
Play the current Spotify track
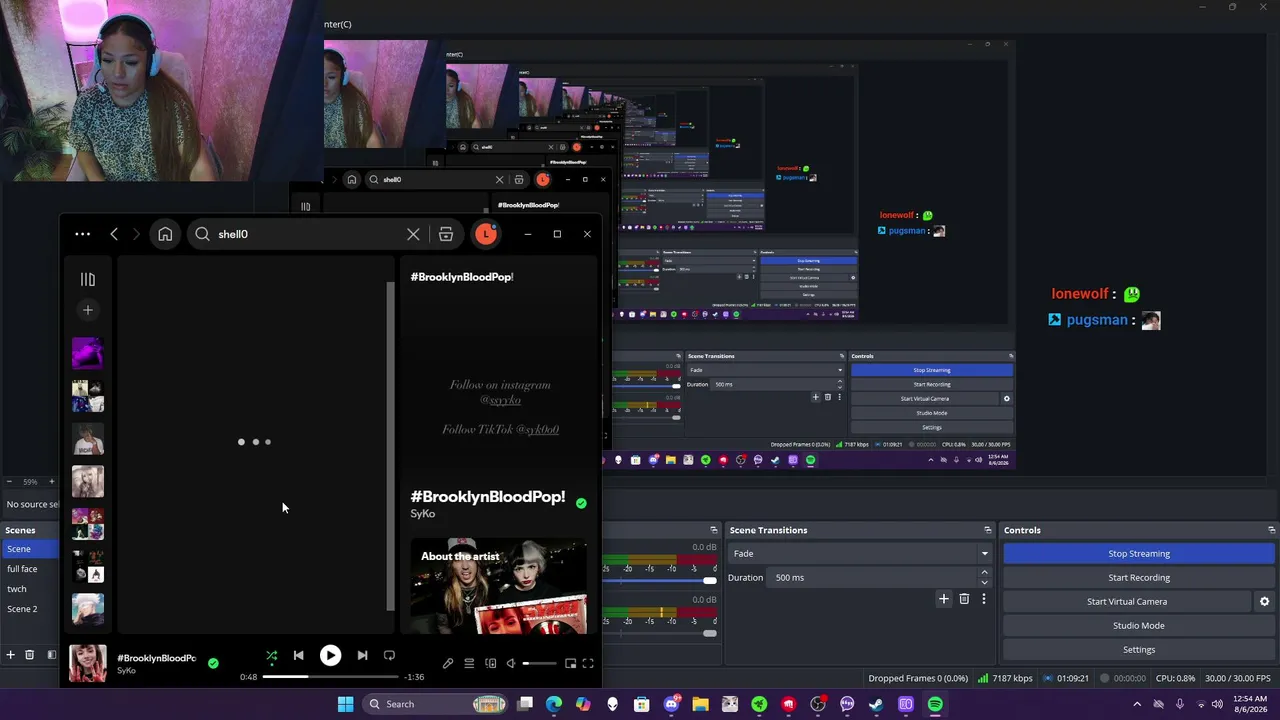tap(330, 656)
